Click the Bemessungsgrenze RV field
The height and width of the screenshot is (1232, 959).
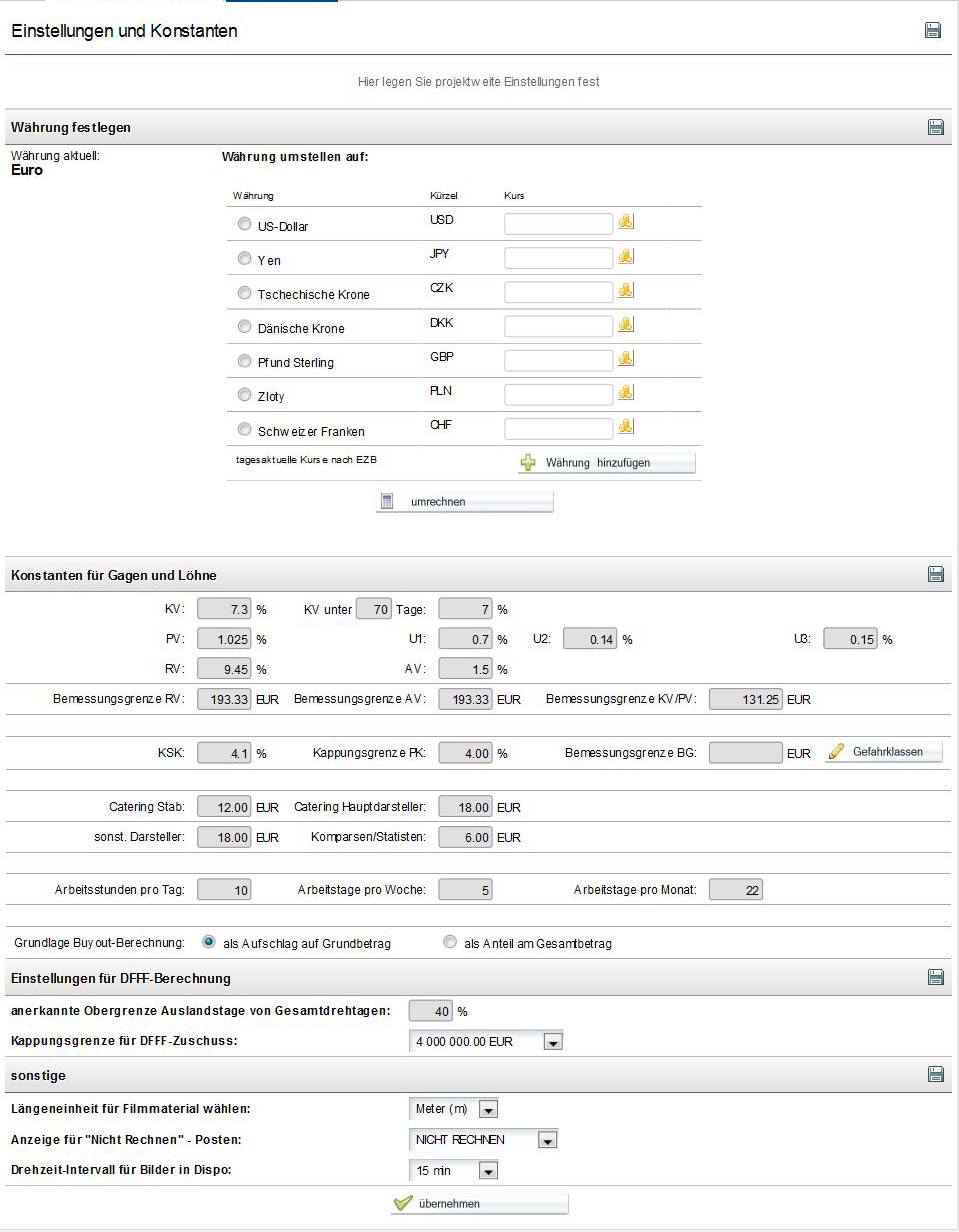coord(225,699)
